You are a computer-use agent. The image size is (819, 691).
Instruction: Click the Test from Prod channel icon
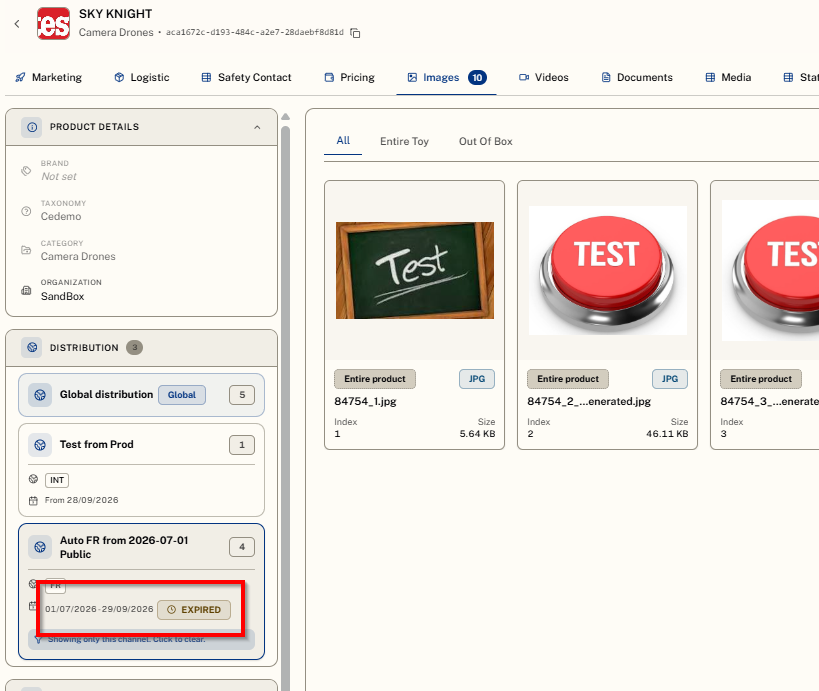coord(40,445)
